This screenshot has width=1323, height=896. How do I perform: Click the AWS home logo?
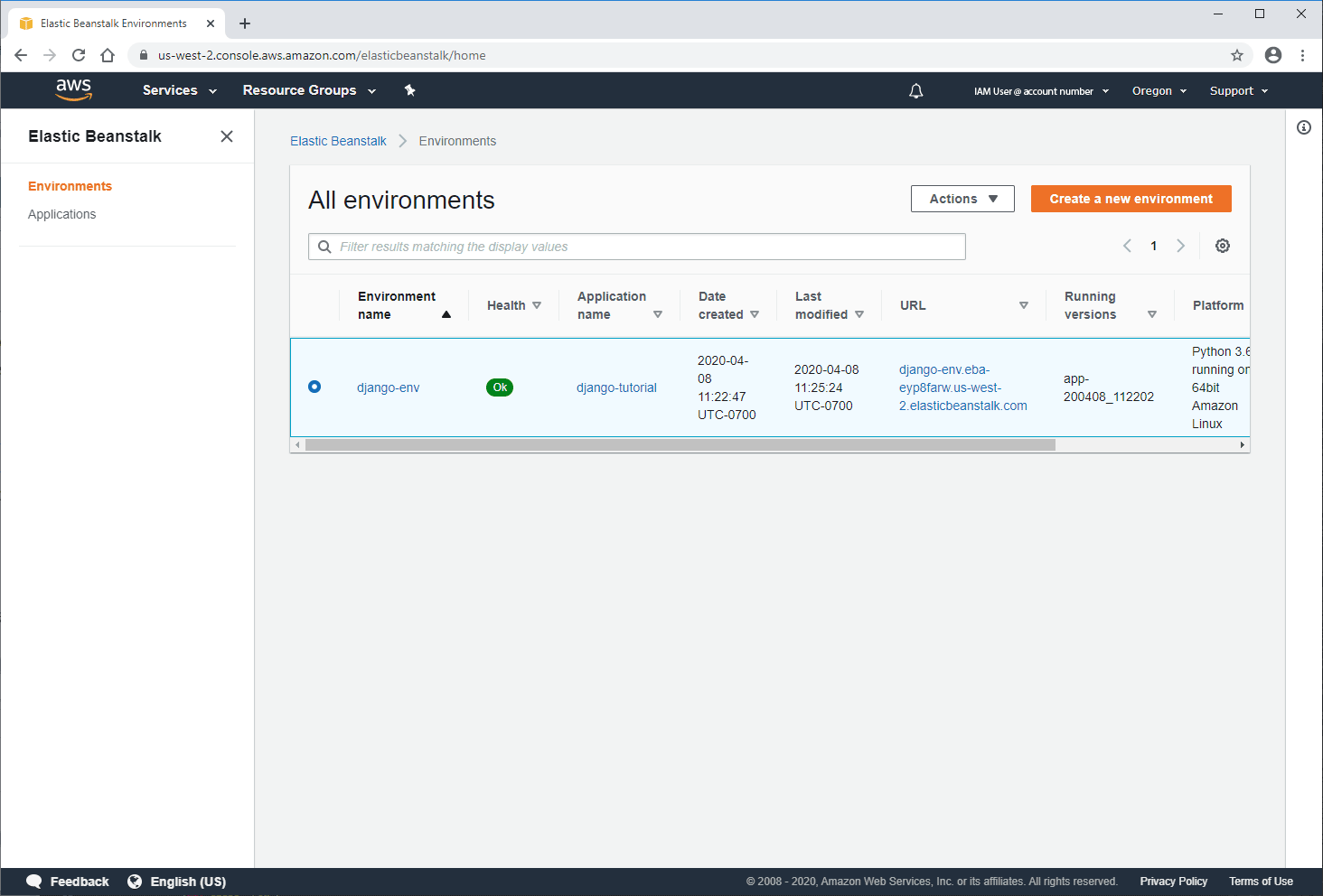[73, 89]
